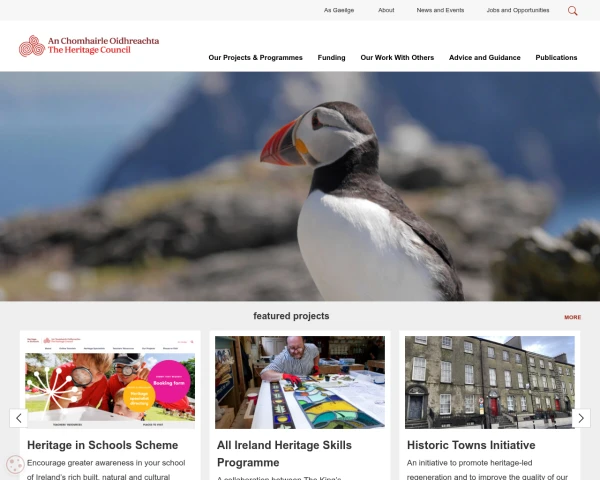Click Historic Towns Initiative heading
Viewport: 600px width, 480px height.
[471, 445]
